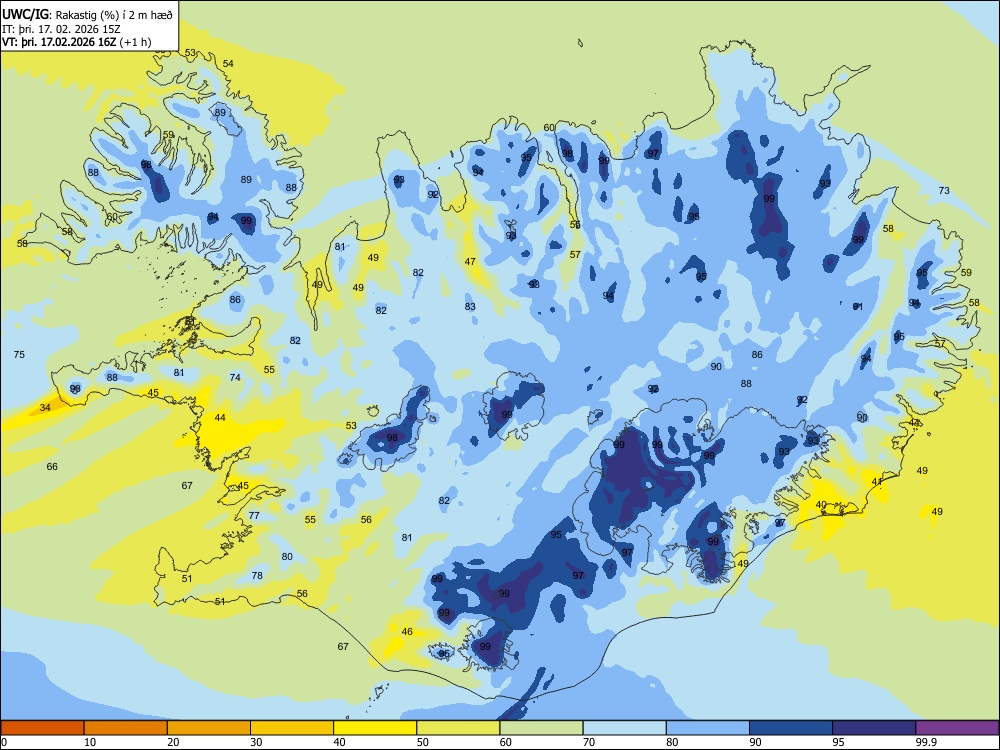Click the purple legend swatch above 99.9
Image resolution: width=1000 pixels, height=750 pixels.
point(957,728)
